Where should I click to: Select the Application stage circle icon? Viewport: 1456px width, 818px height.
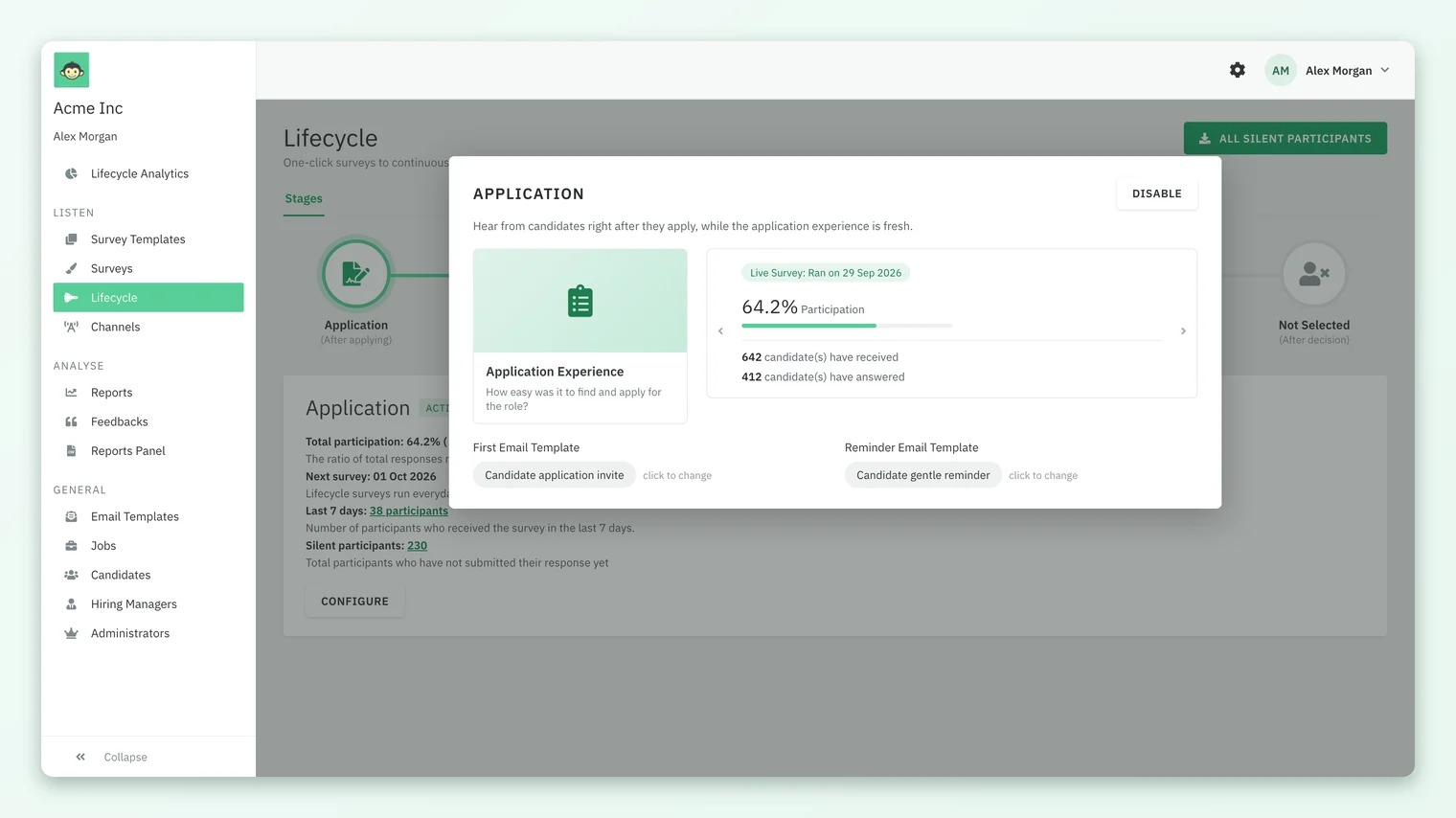[355, 273]
